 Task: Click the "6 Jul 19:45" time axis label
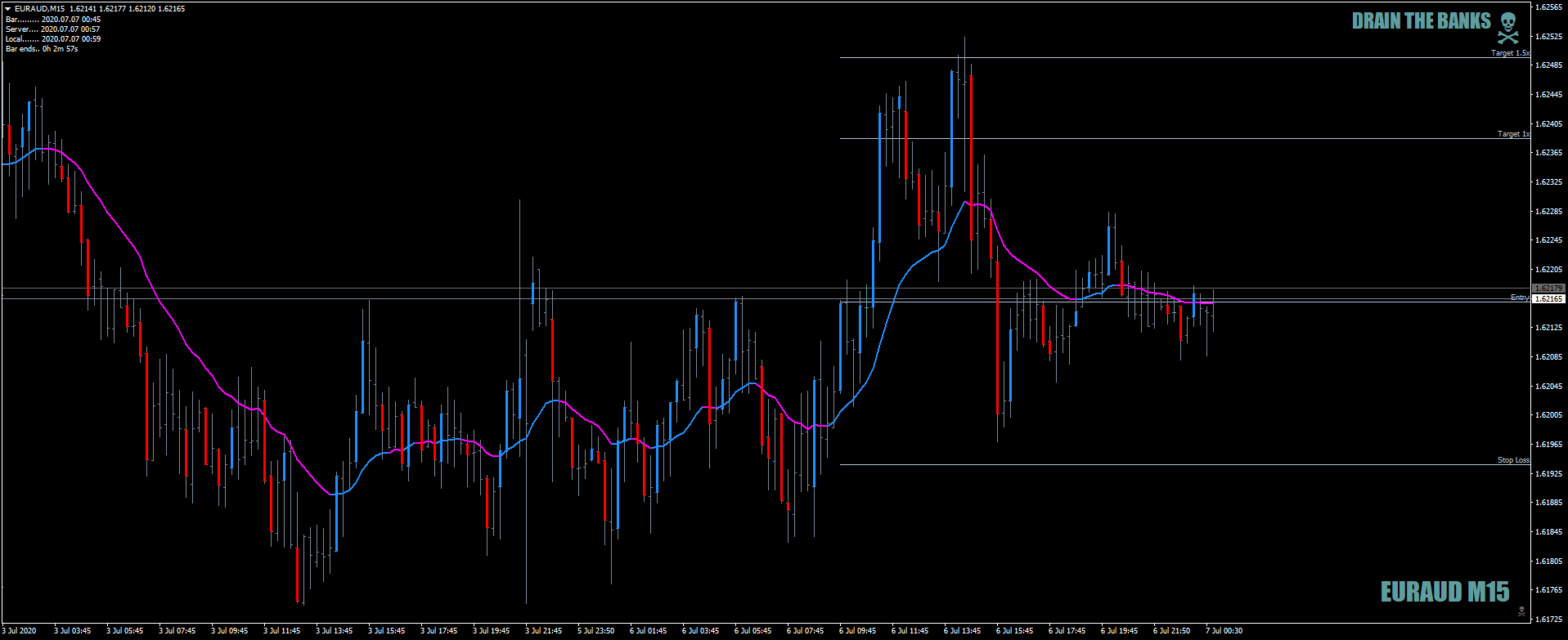point(1120,631)
